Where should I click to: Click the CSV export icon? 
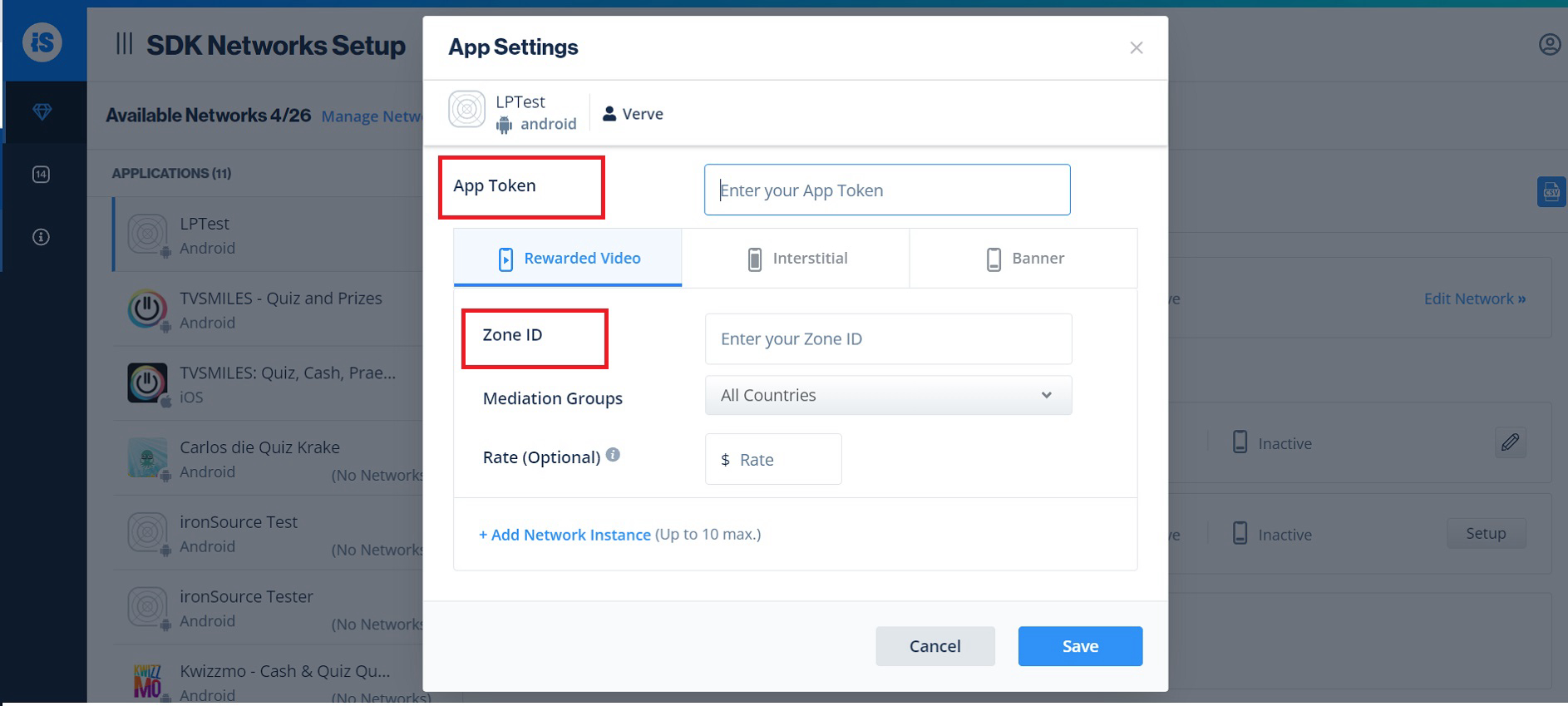tap(1551, 192)
